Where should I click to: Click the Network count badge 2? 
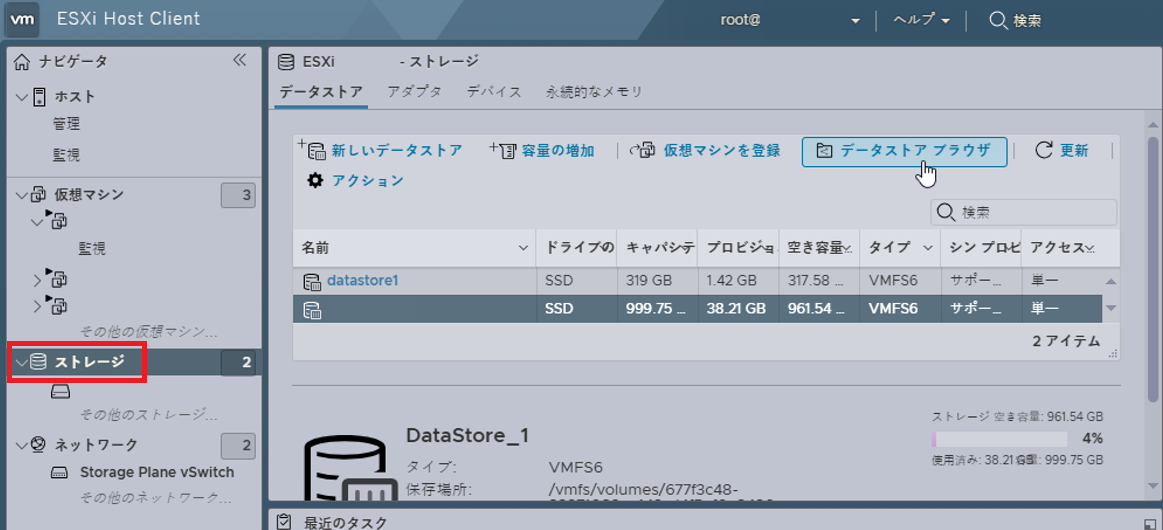(x=238, y=445)
